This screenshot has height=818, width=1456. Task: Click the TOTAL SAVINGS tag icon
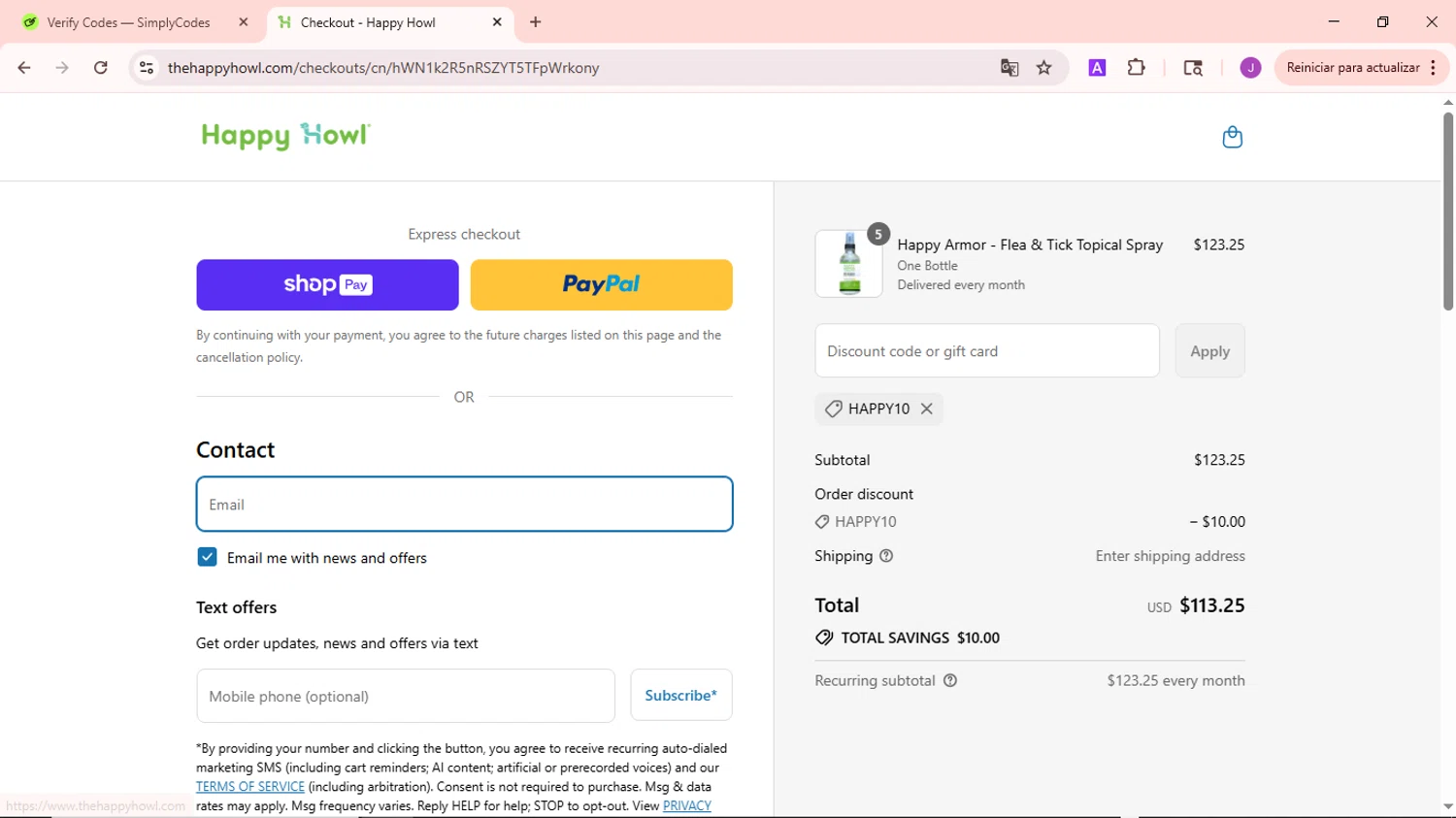(824, 638)
